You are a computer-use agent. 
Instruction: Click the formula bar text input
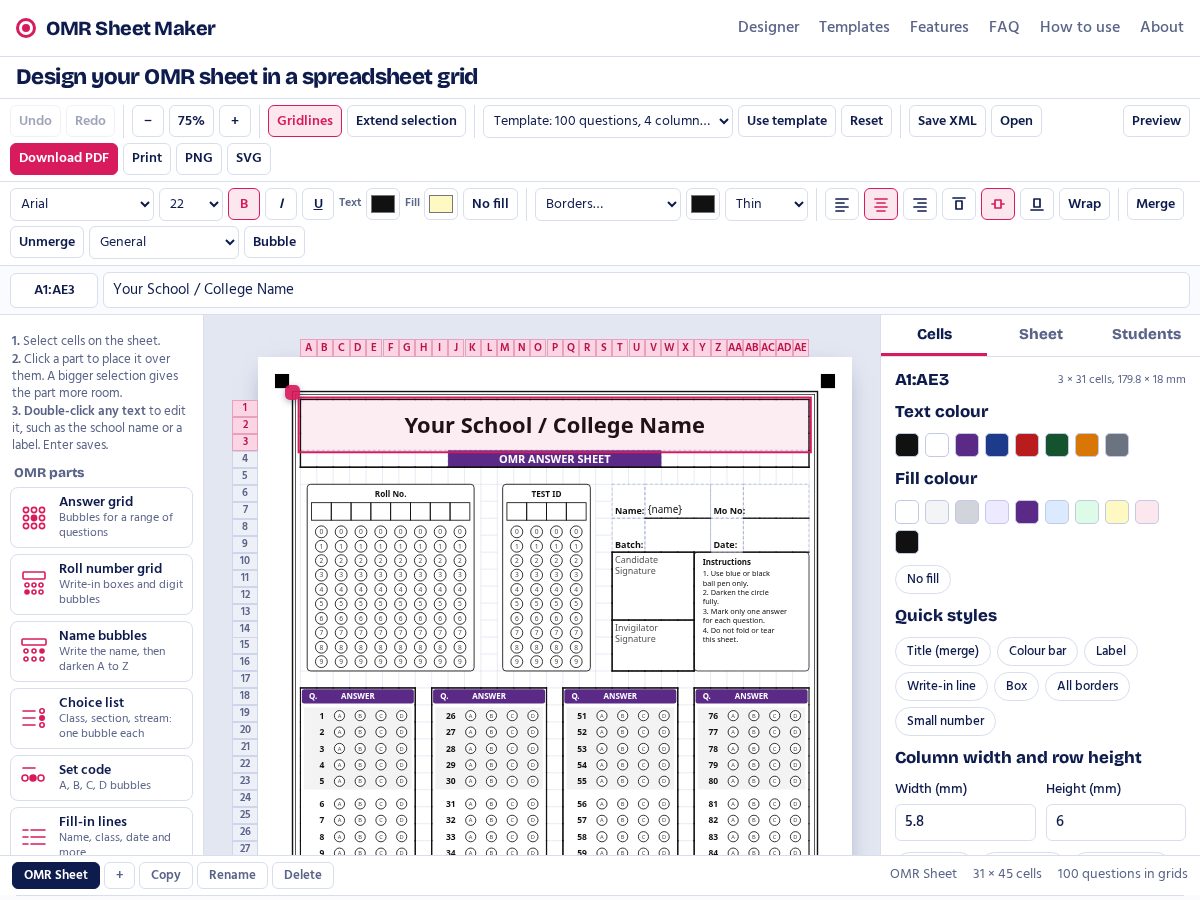(x=646, y=290)
